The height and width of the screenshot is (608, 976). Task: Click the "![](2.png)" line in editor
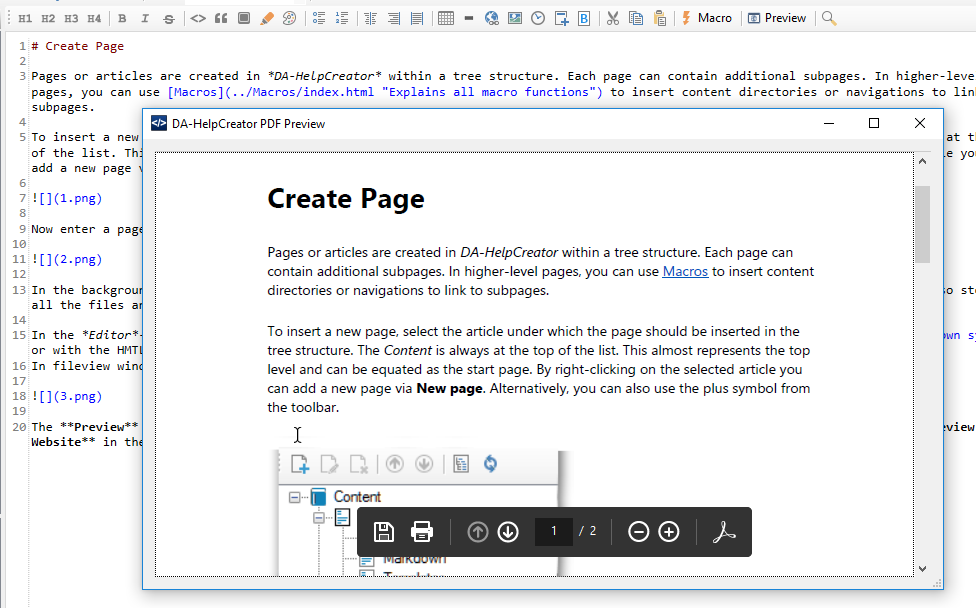[x=67, y=260]
